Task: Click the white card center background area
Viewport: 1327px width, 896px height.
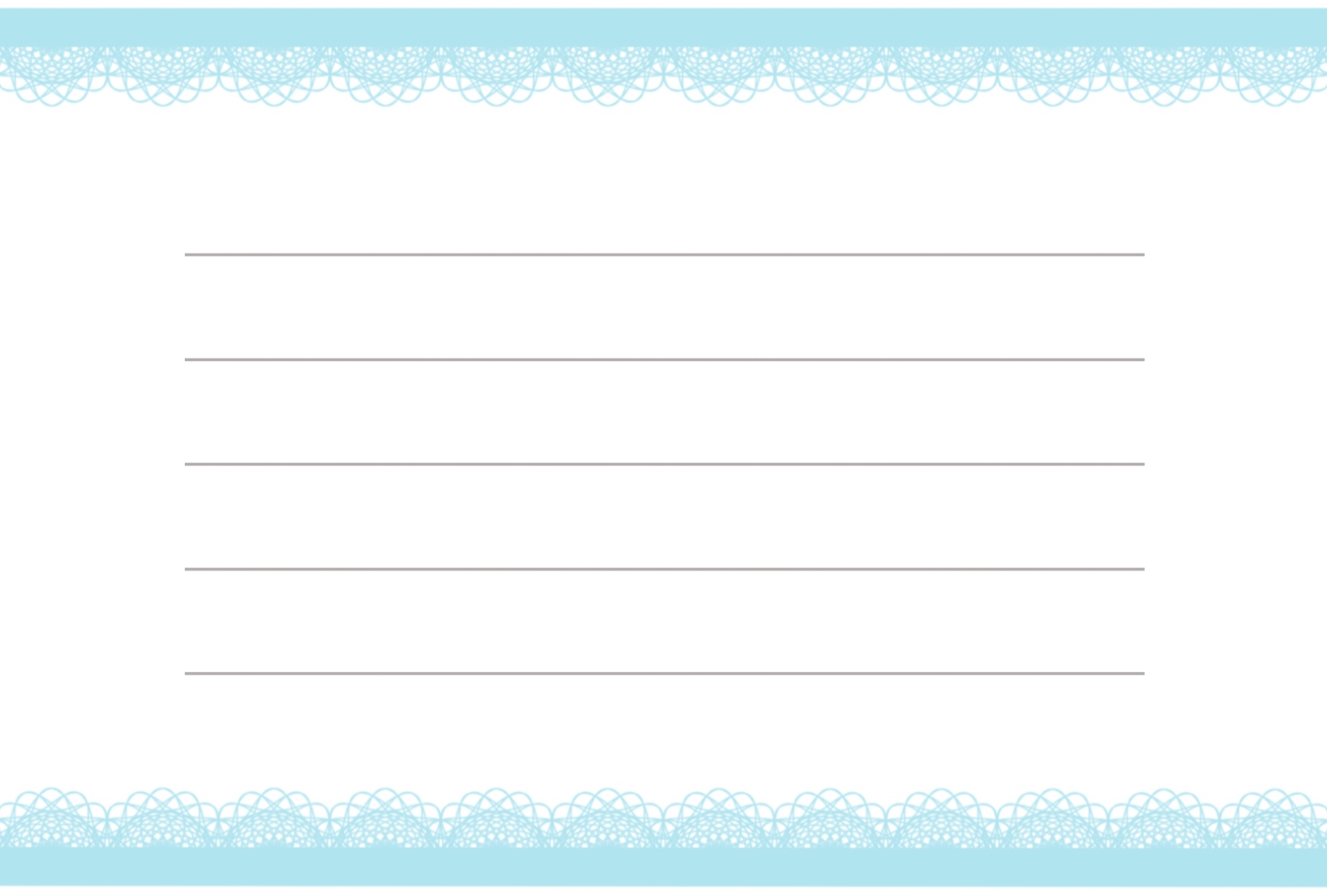Action: pos(663,448)
